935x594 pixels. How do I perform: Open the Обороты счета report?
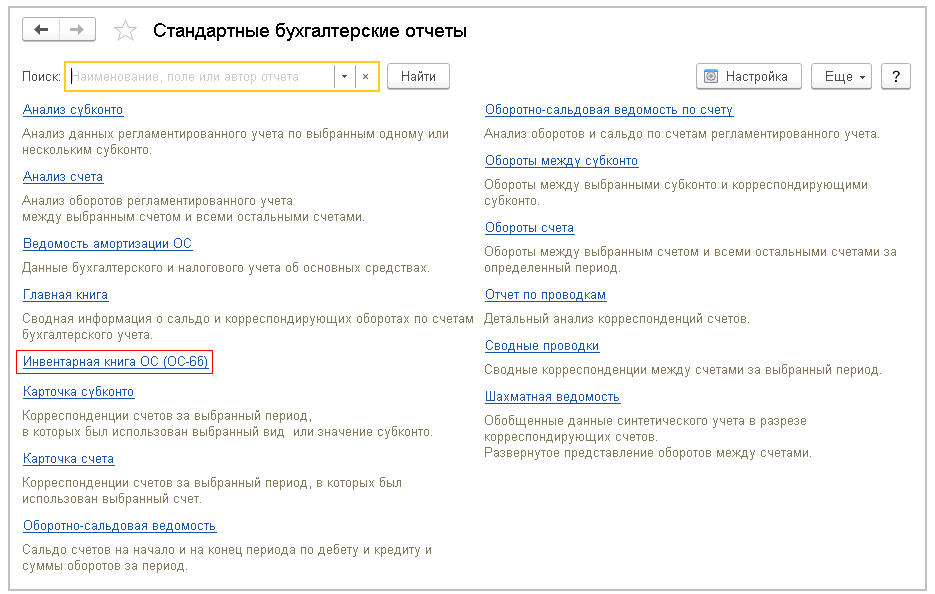click(x=529, y=227)
